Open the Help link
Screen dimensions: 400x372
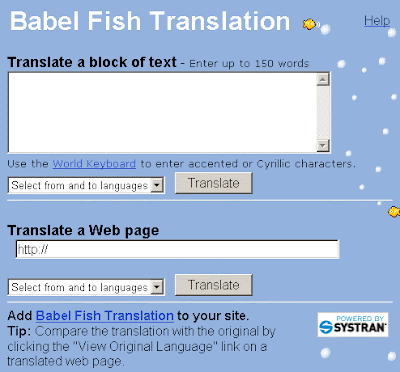point(377,21)
